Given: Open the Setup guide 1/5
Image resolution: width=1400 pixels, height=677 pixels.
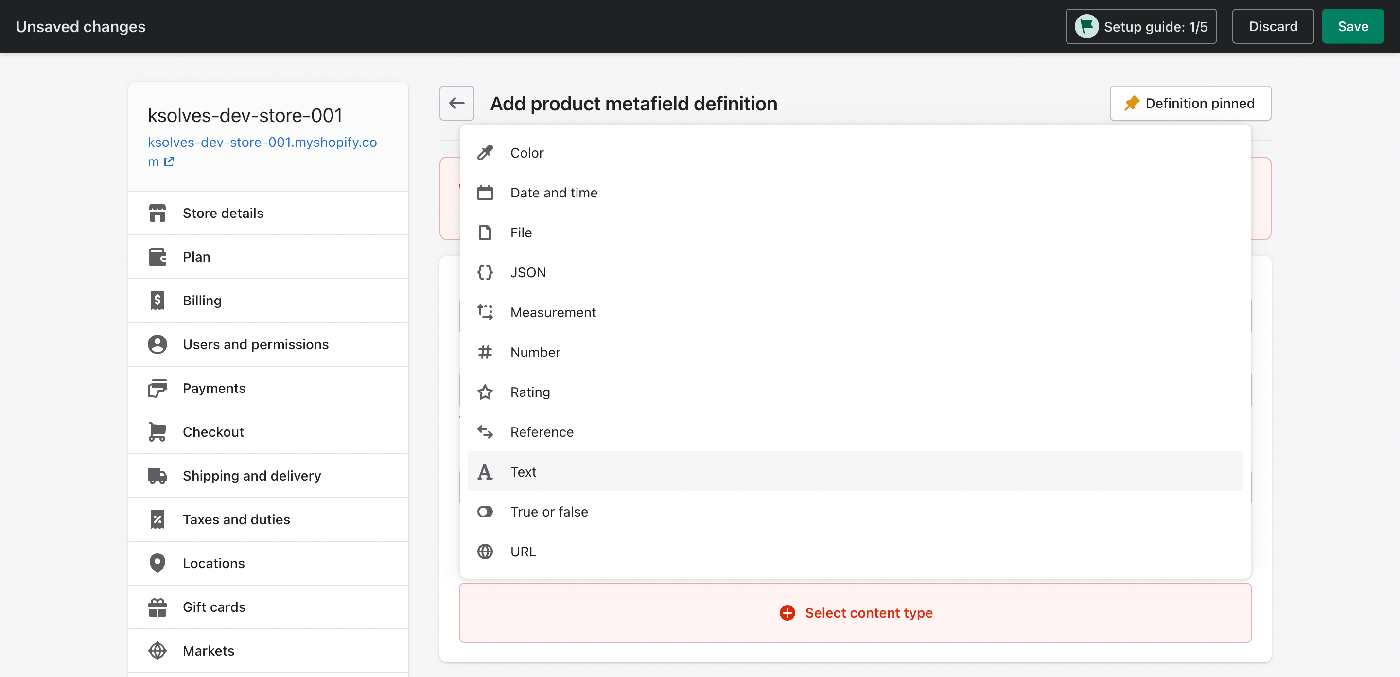Looking at the screenshot, I should (1142, 27).
